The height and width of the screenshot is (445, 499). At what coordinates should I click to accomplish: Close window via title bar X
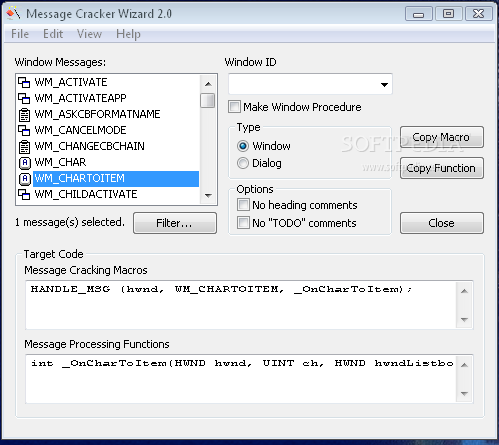pos(479,14)
